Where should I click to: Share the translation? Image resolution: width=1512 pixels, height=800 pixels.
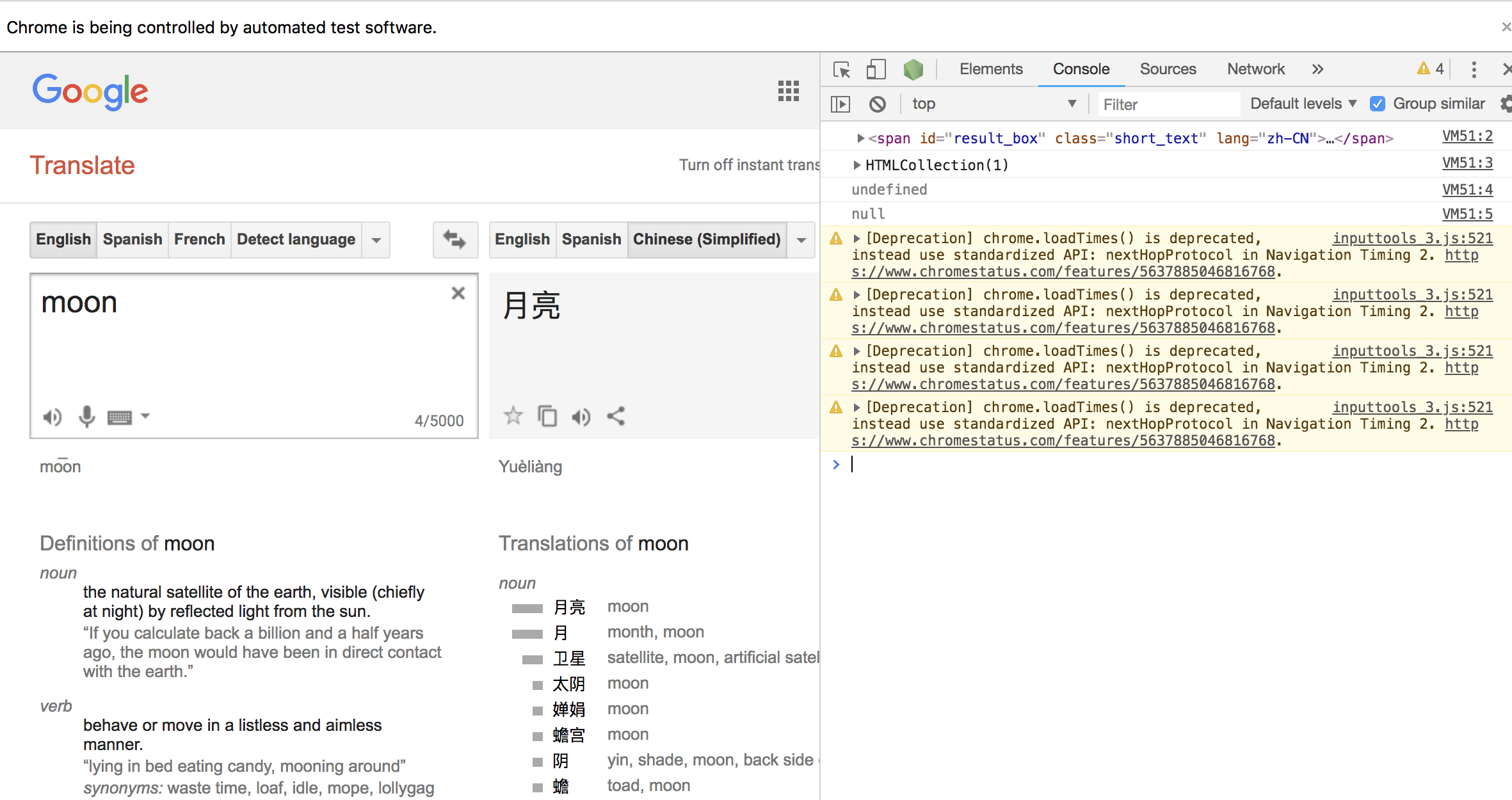tap(616, 416)
